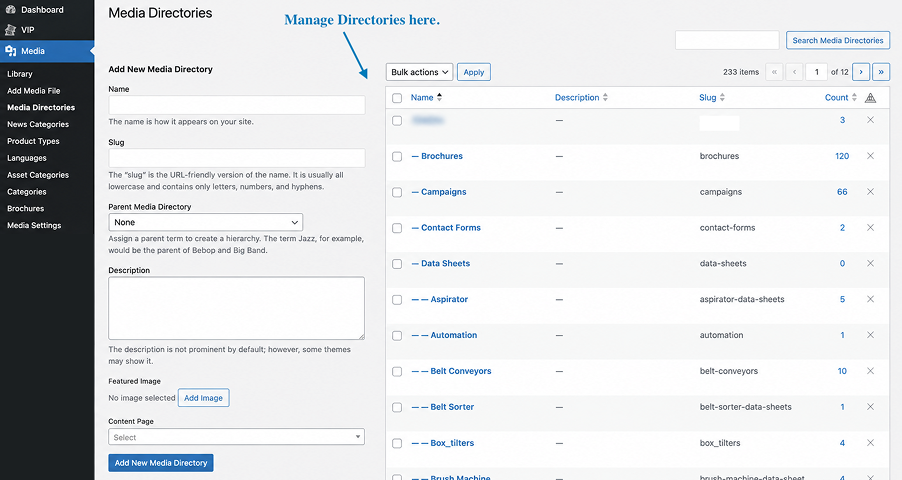Check the Belt Sorter row checkbox
This screenshot has height=480, width=902.
click(x=397, y=407)
